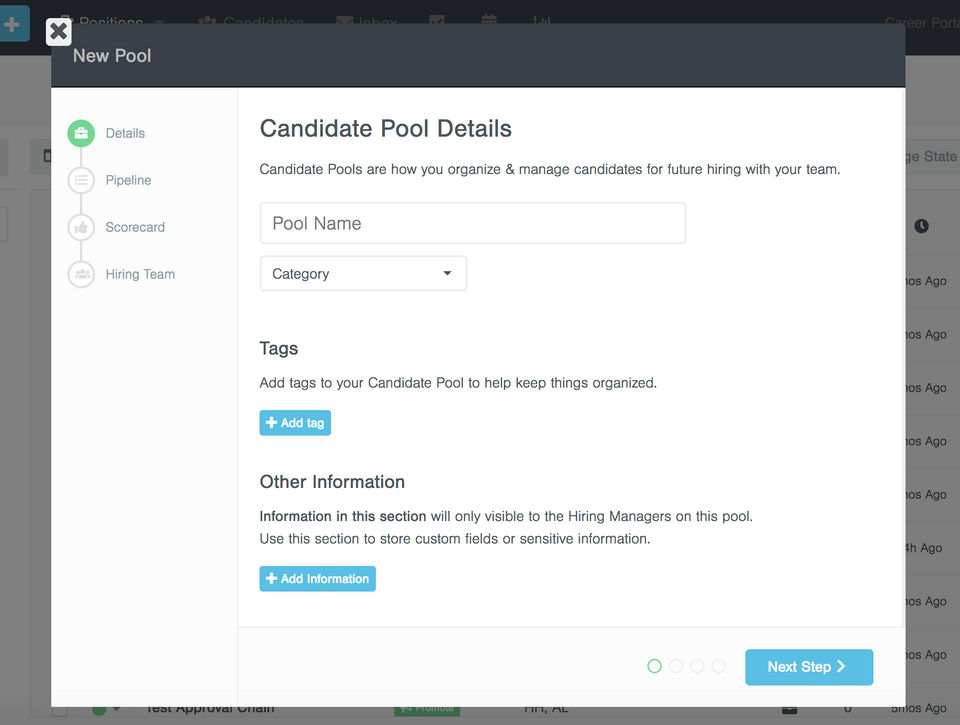The height and width of the screenshot is (725, 960).
Task: Click the clock icon column header
Action: (921, 227)
